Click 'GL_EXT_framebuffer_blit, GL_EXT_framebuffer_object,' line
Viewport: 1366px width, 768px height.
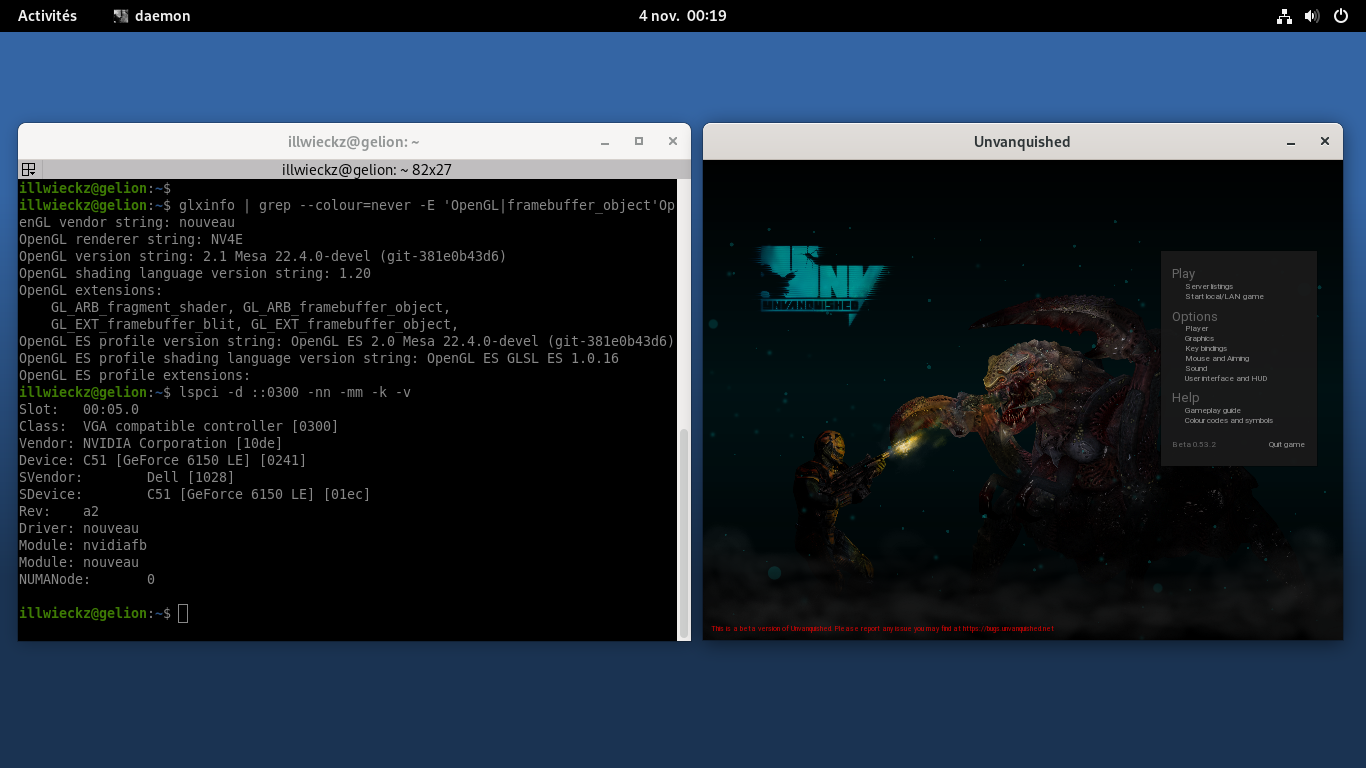point(255,324)
